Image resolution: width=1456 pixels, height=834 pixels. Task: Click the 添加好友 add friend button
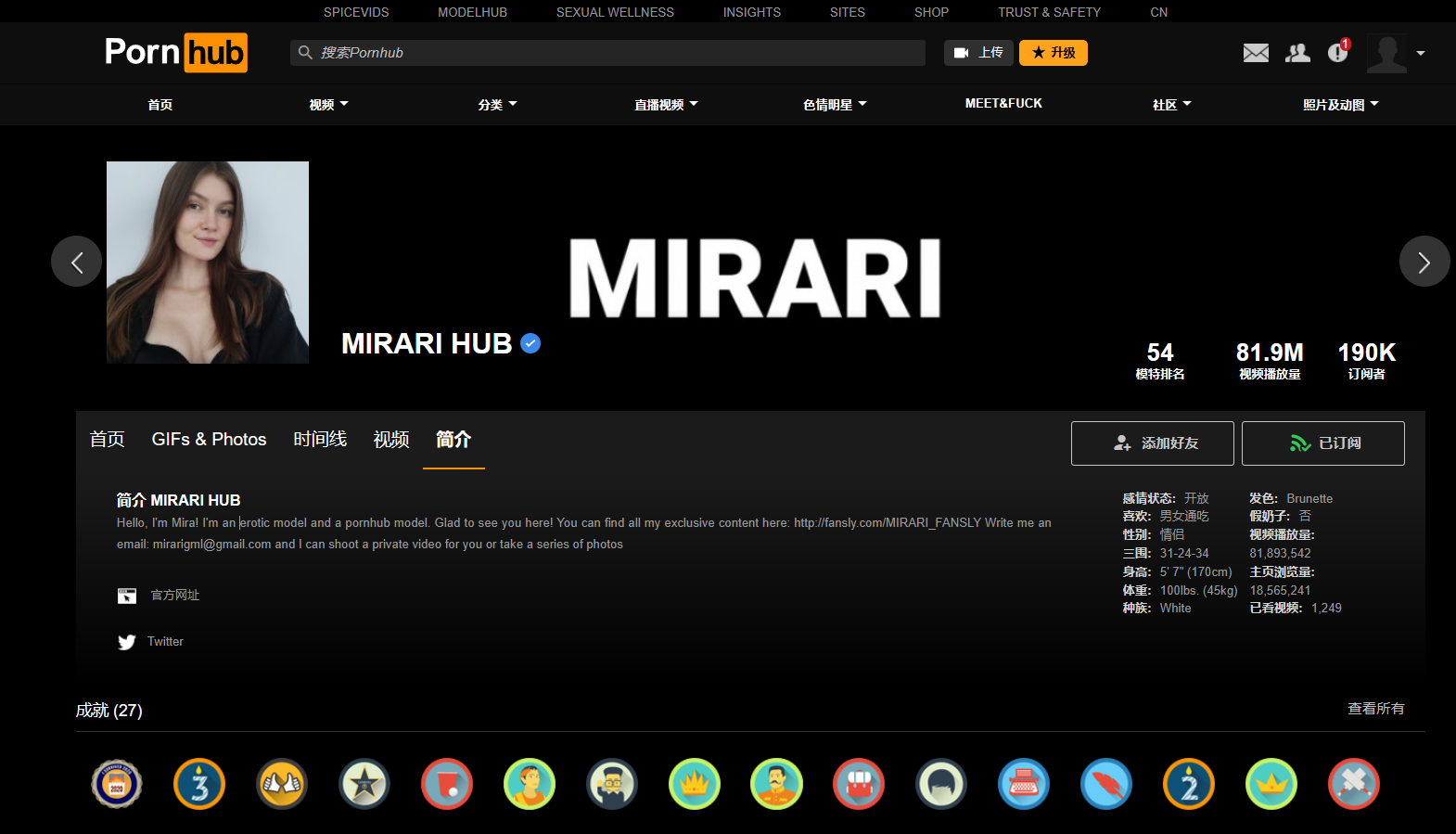pos(1153,443)
